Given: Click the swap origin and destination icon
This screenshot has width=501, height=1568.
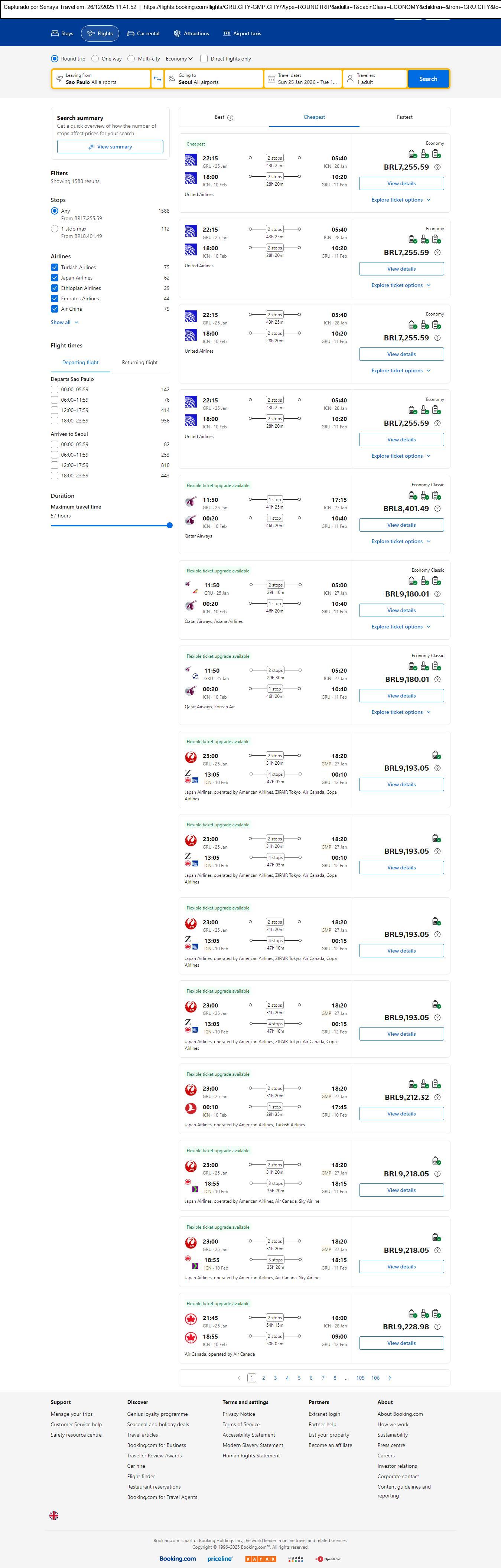Looking at the screenshot, I should coord(158,79).
